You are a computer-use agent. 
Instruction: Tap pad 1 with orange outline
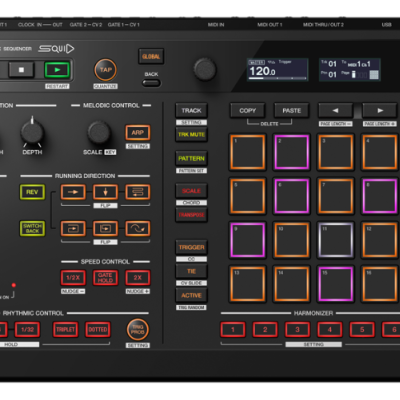click(247, 152)
